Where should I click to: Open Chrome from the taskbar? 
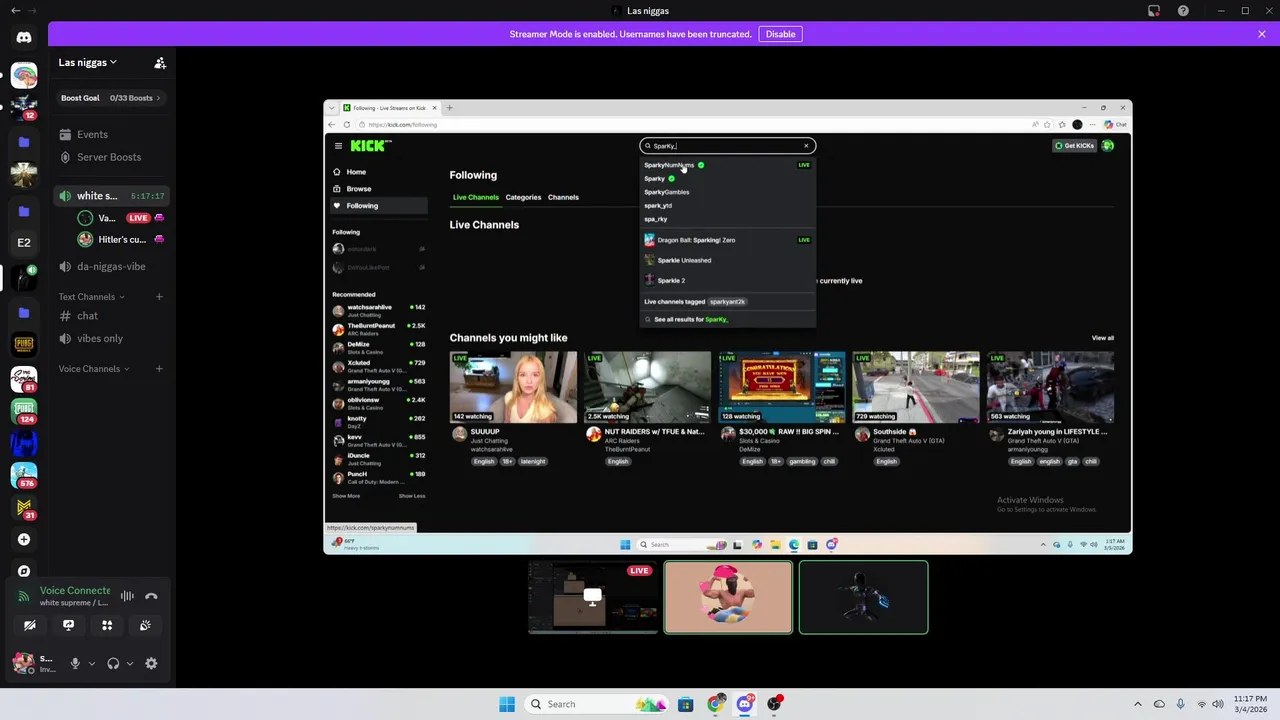[x=715, y=704]
